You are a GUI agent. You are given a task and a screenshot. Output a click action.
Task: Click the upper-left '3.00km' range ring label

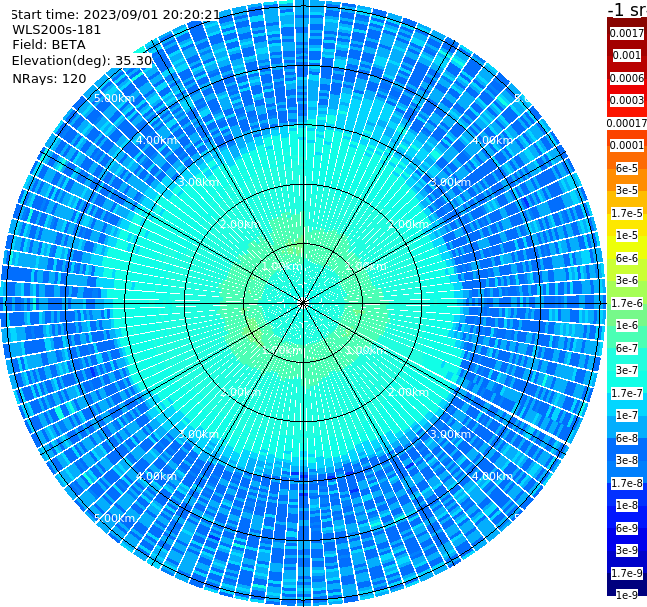point(198,182)
